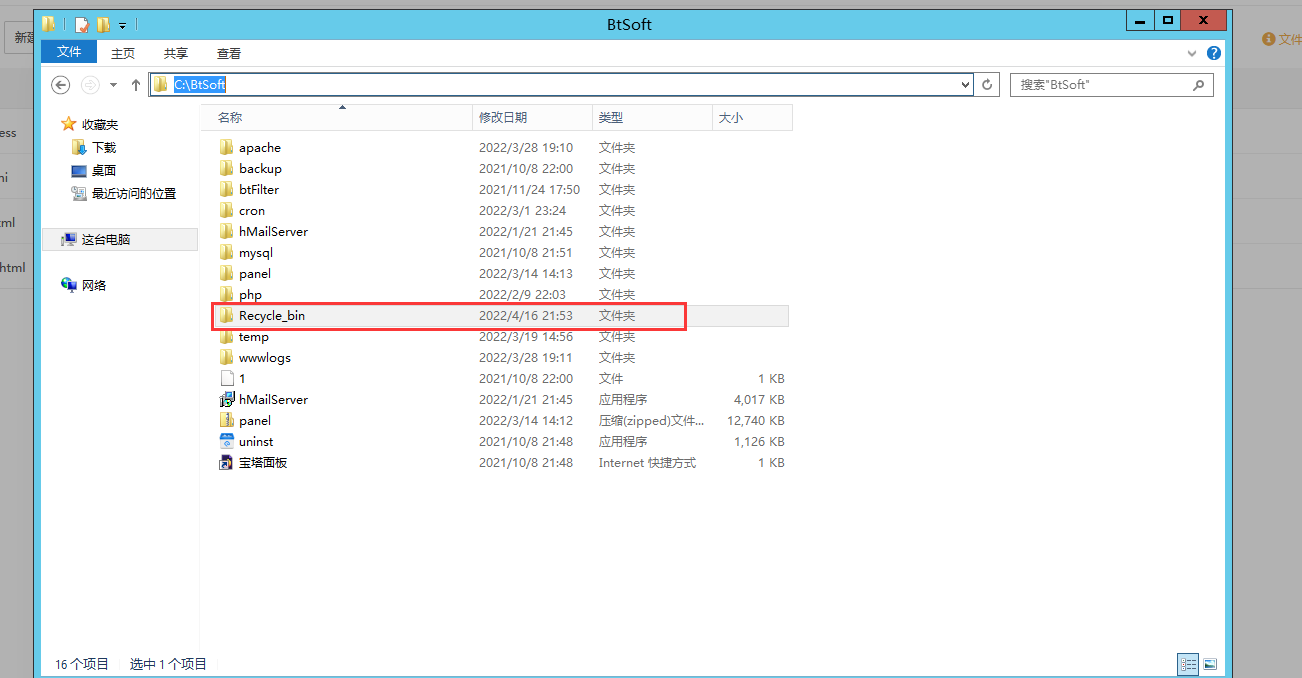
Task: Select the panel folder icon
Action: [x=226, y=273]
